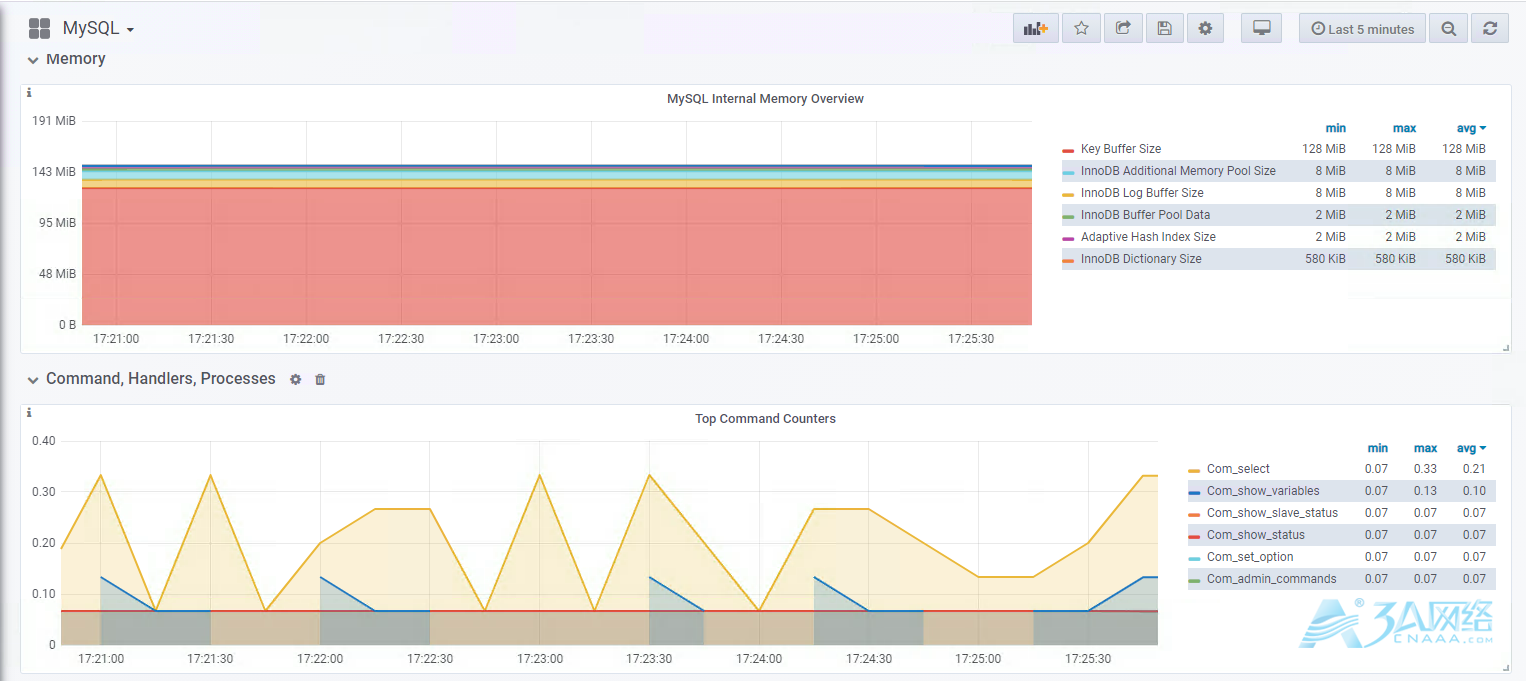
Task: Refresh the dashboard
Action: (x=1490, y=29)
